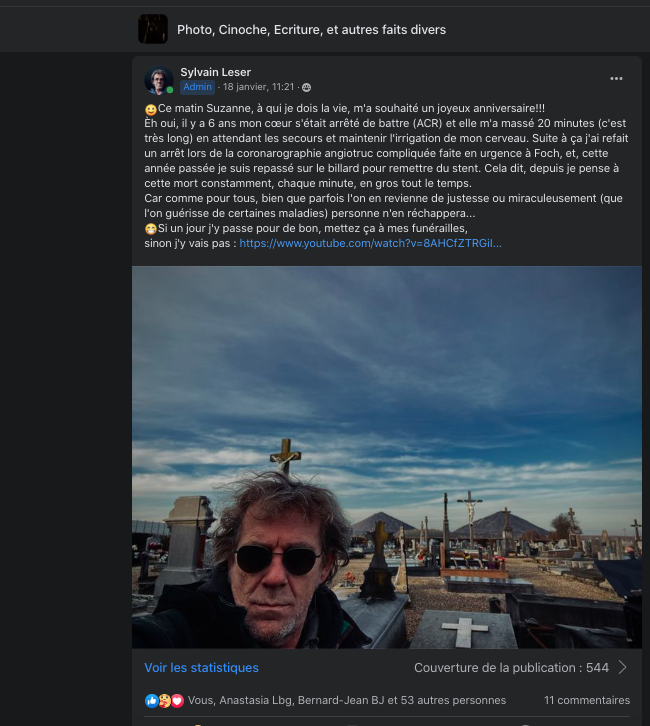Open the post options three-dots menu
Image resolution: width=650 pixels, height=726 pixels.
point(617,78)
